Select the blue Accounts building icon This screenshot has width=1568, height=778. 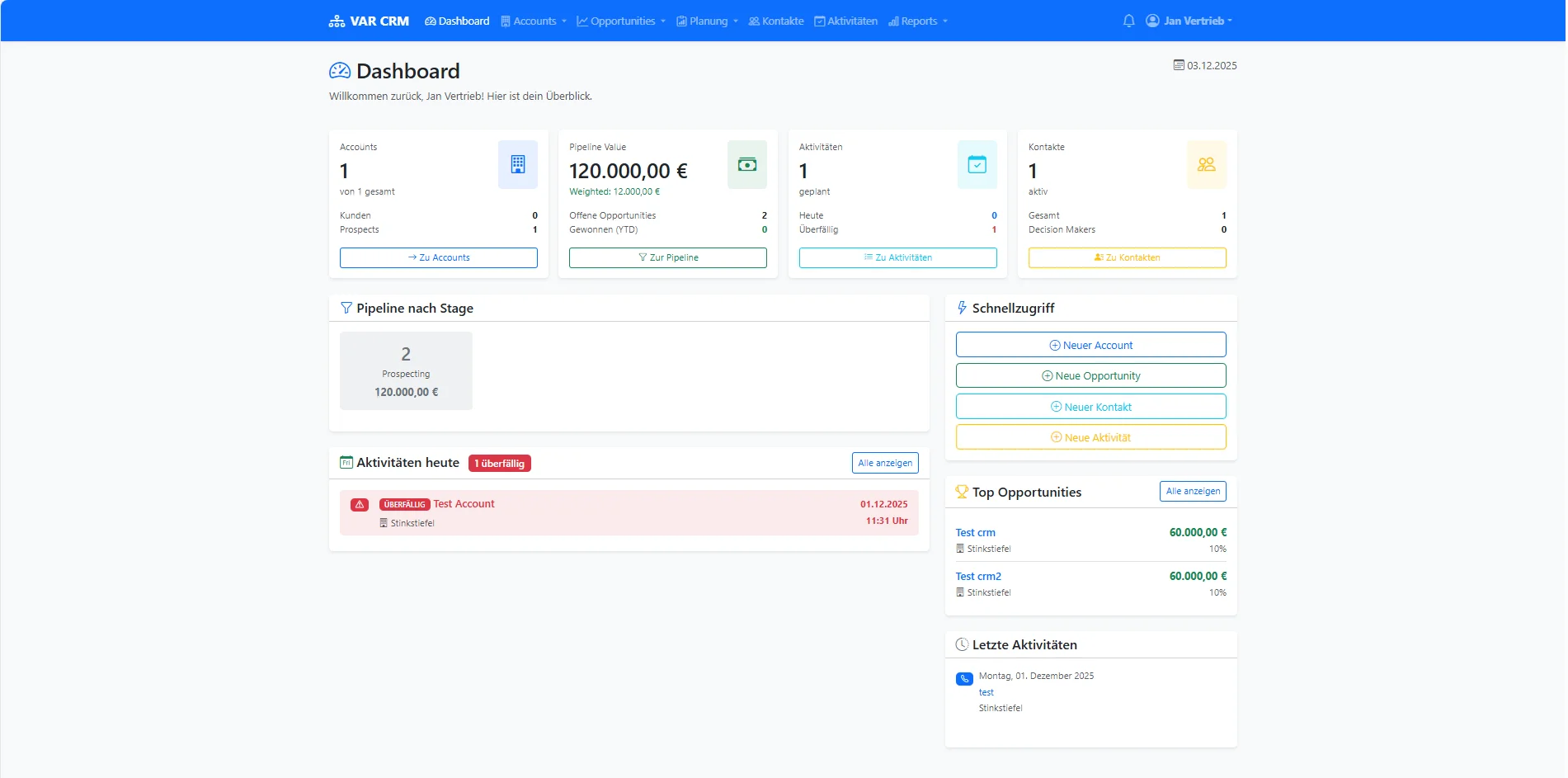517,164
